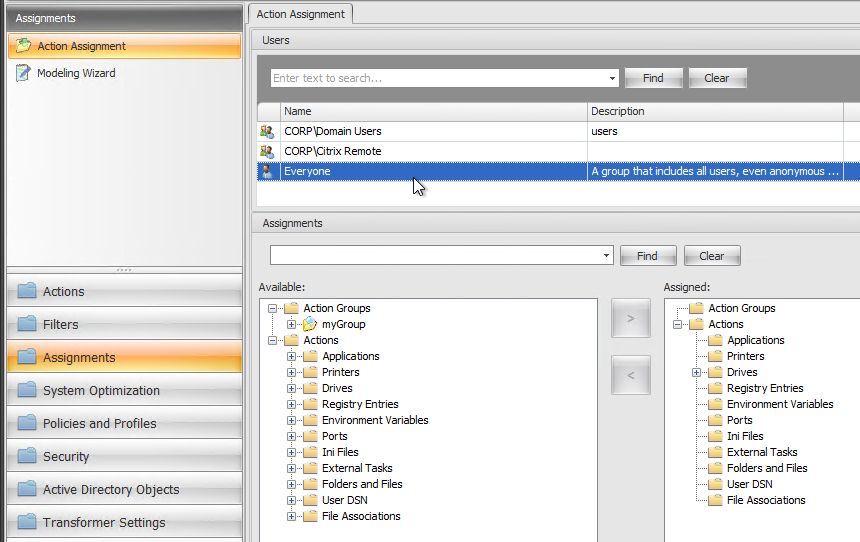Click Assigned Action Groups folder icon

click(x=697, y=308)
